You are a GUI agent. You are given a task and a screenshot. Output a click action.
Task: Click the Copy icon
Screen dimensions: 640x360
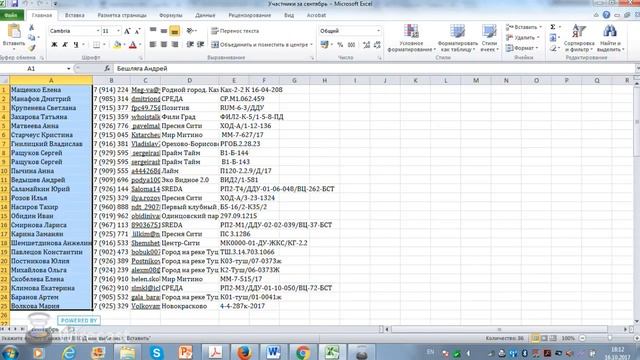31,38
